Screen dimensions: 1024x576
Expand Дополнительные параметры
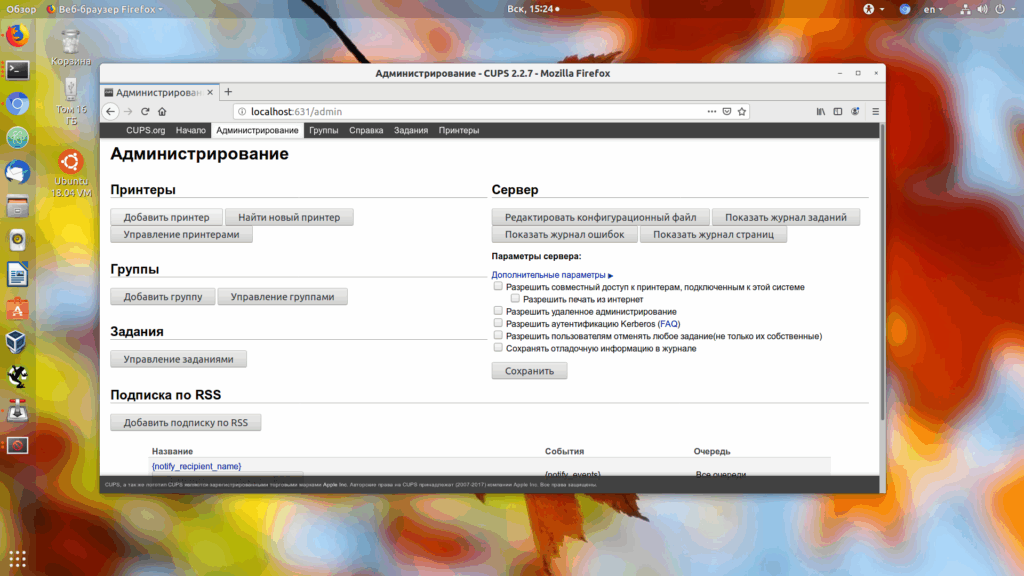[x=552, y=275]
